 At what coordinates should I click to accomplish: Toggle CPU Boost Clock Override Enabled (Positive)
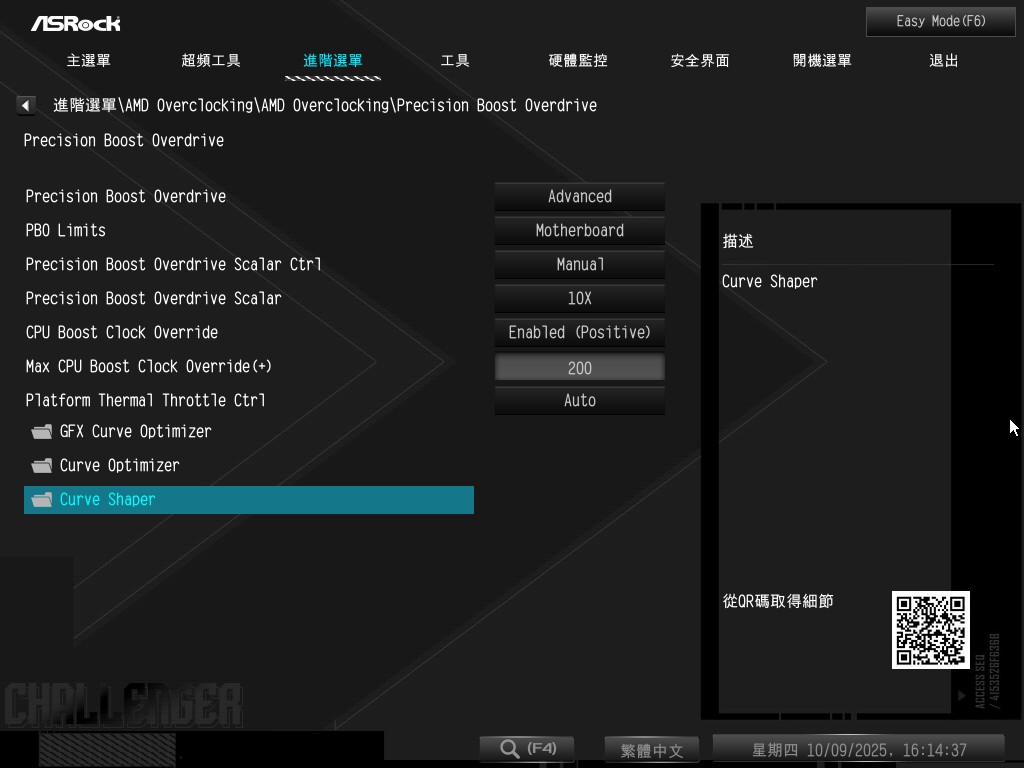pyautogui.click(x=579, y=333)
